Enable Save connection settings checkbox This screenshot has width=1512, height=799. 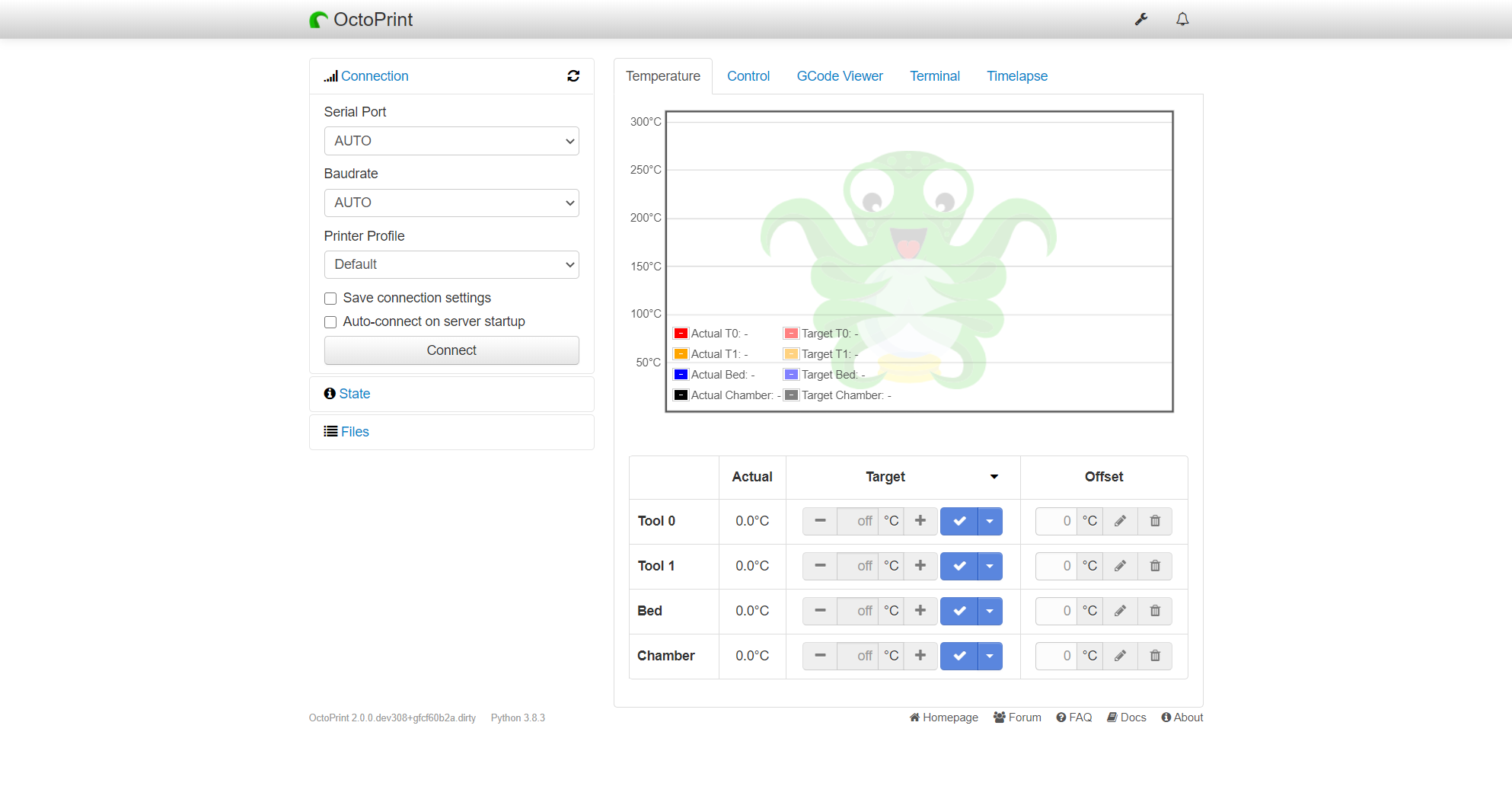[330, 299]
